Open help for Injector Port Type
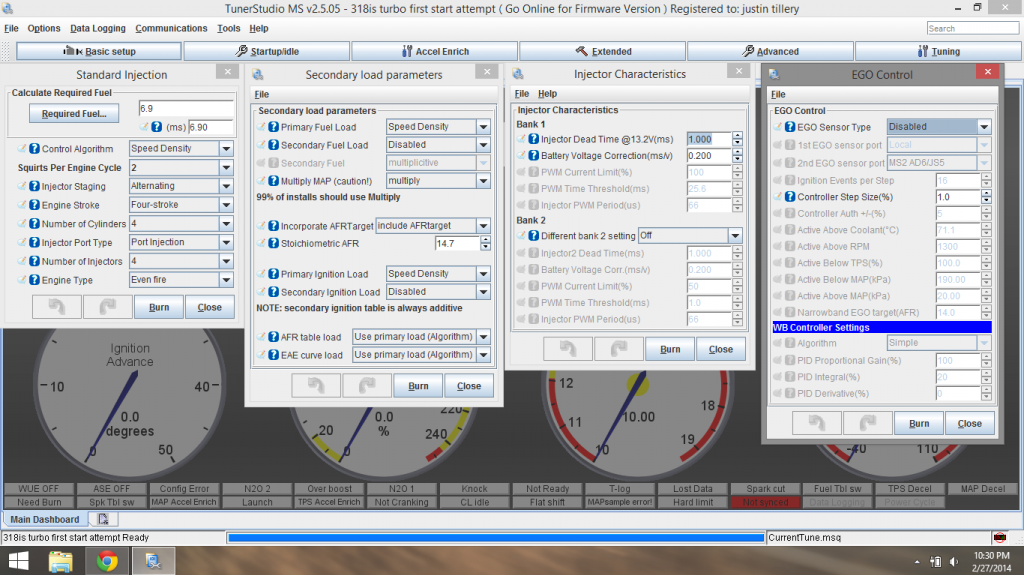This screenshot has height=575, width=1024. pyautogui.click(x=35, y=242)
